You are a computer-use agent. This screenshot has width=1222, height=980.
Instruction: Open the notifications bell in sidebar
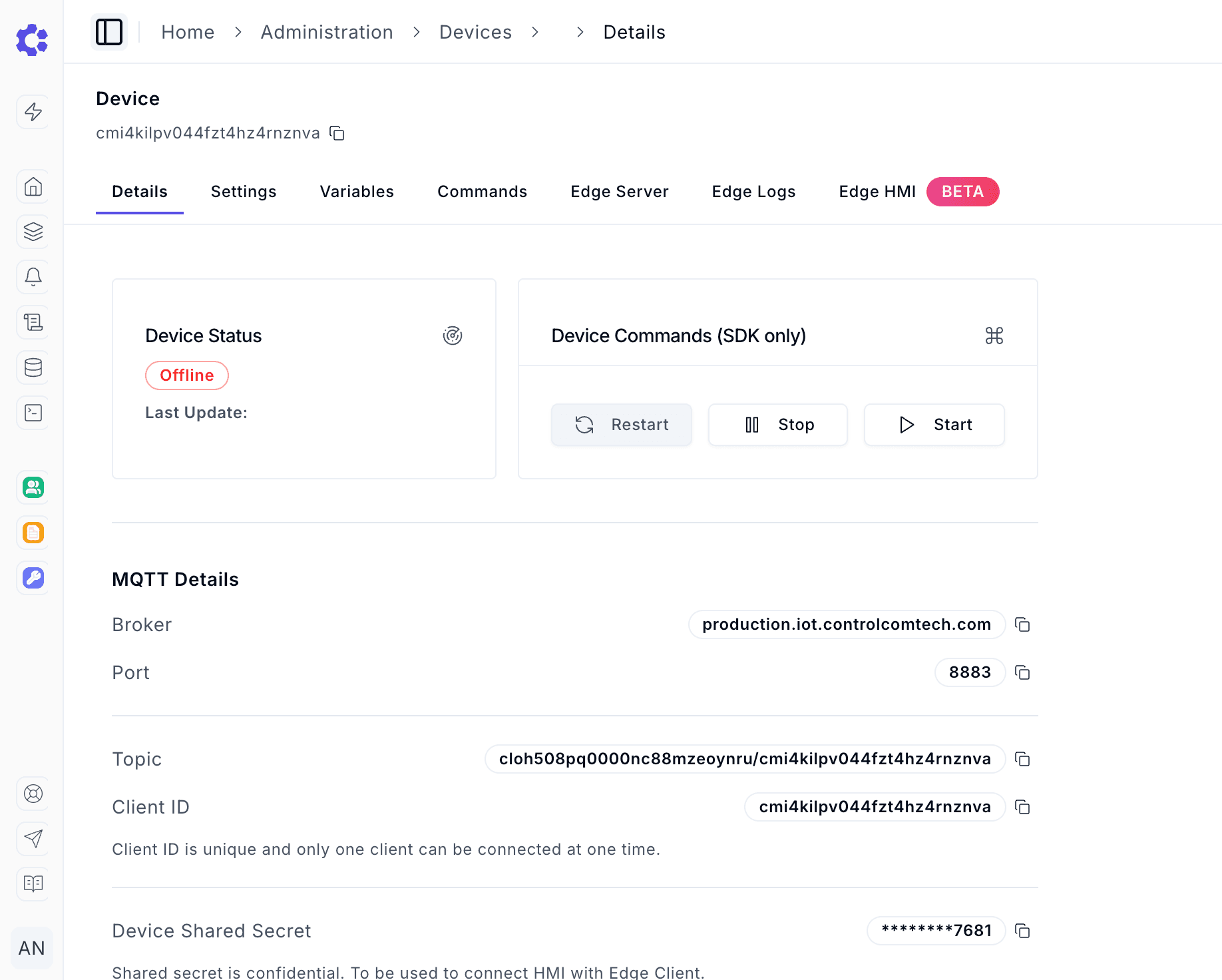33,277
